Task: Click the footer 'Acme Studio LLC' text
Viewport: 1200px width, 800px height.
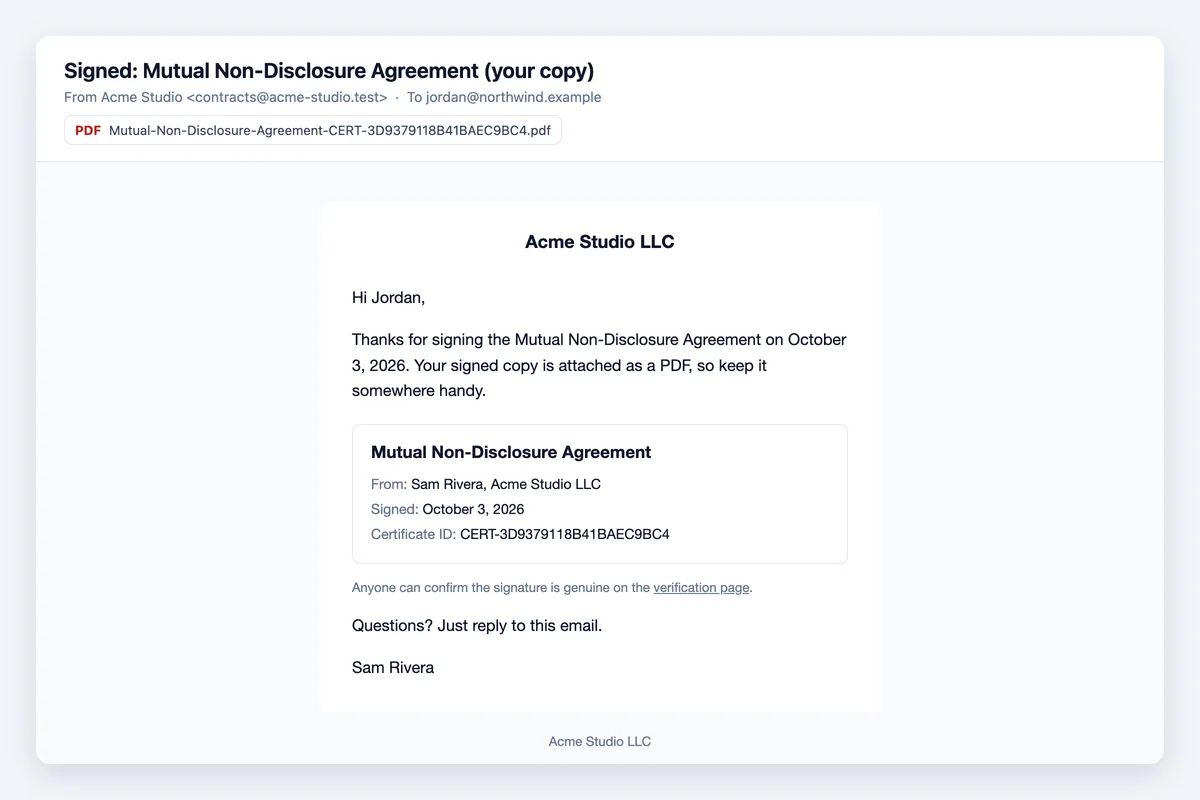Action: 600,741
